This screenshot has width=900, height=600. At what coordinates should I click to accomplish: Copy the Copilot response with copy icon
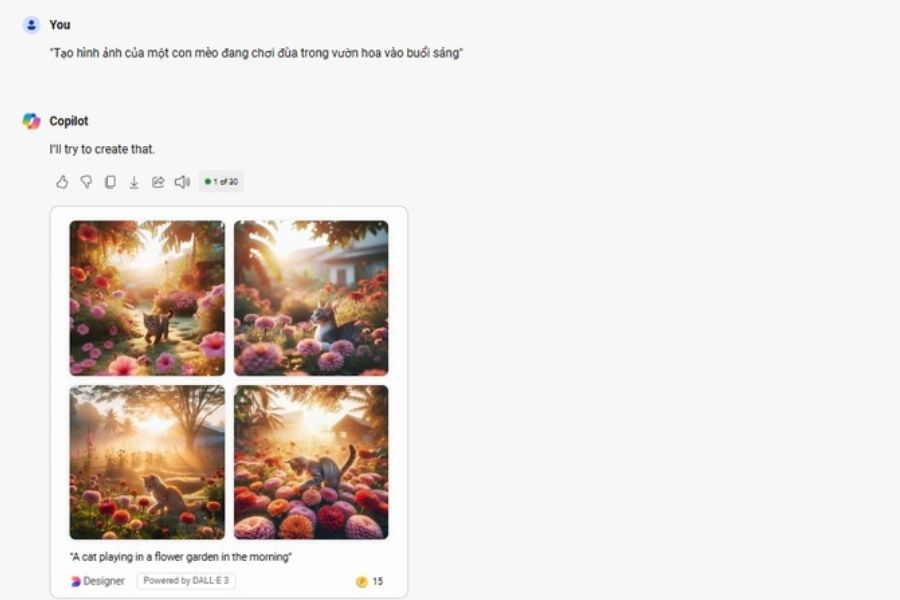(110, 182)
